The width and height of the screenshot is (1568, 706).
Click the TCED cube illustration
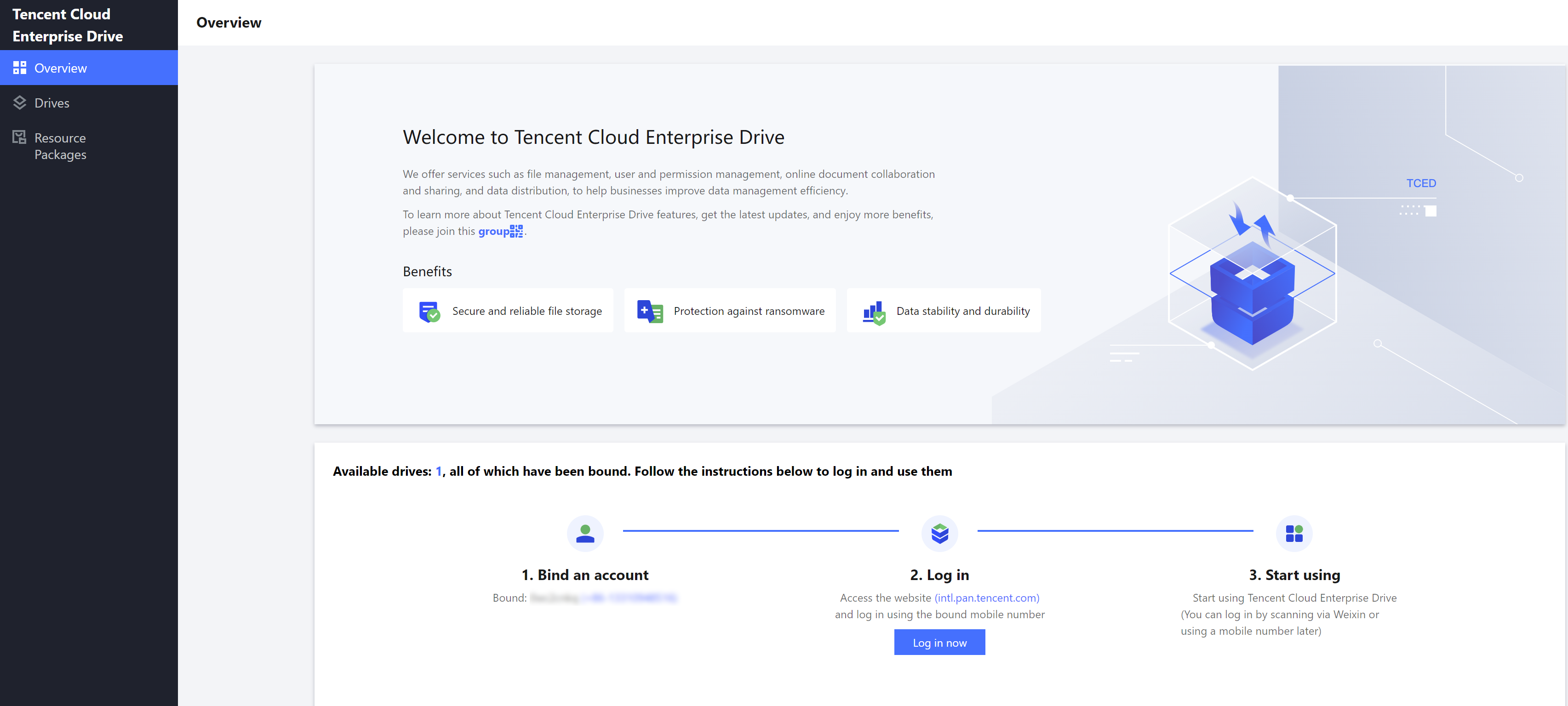(1252, 292)
